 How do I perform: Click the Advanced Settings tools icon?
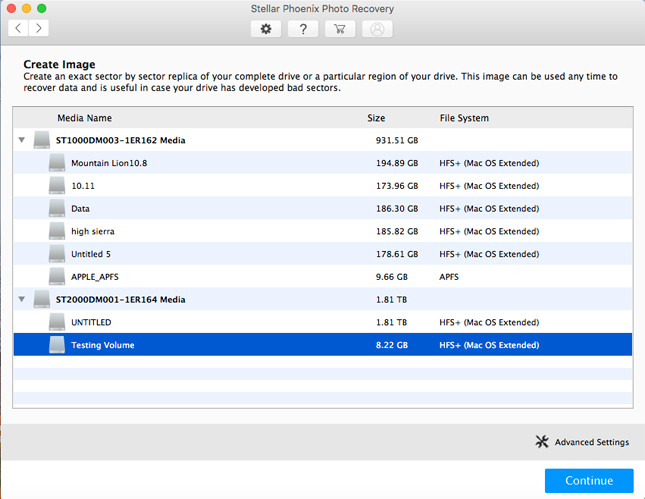[542, 441]
